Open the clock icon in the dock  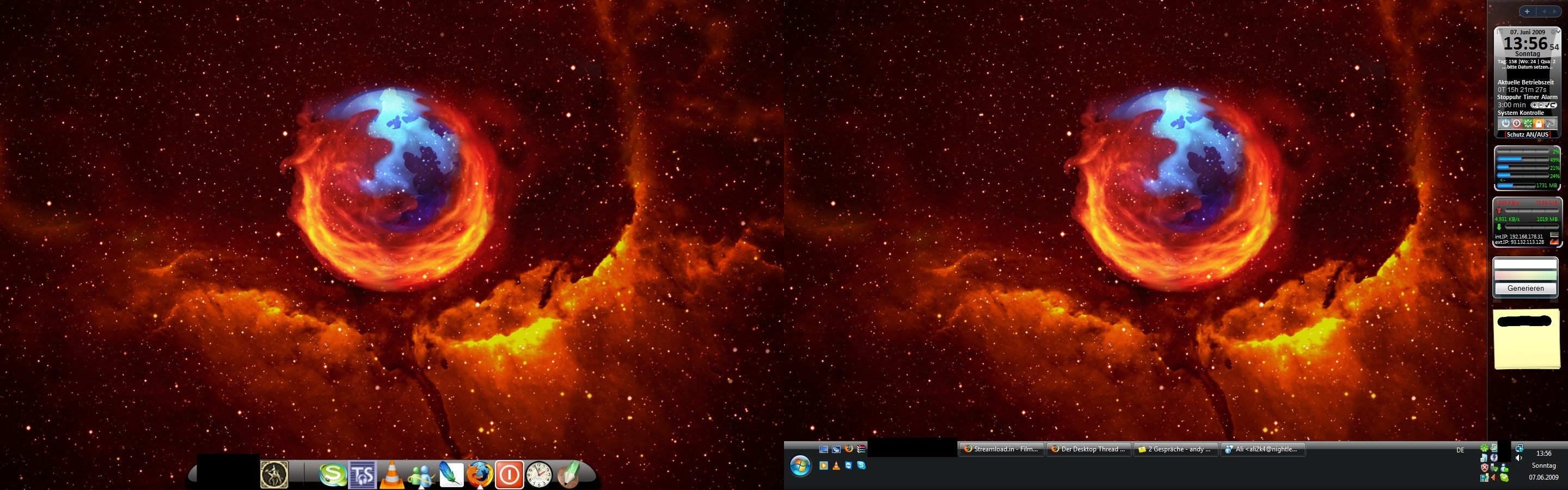(x=538, y=475)
